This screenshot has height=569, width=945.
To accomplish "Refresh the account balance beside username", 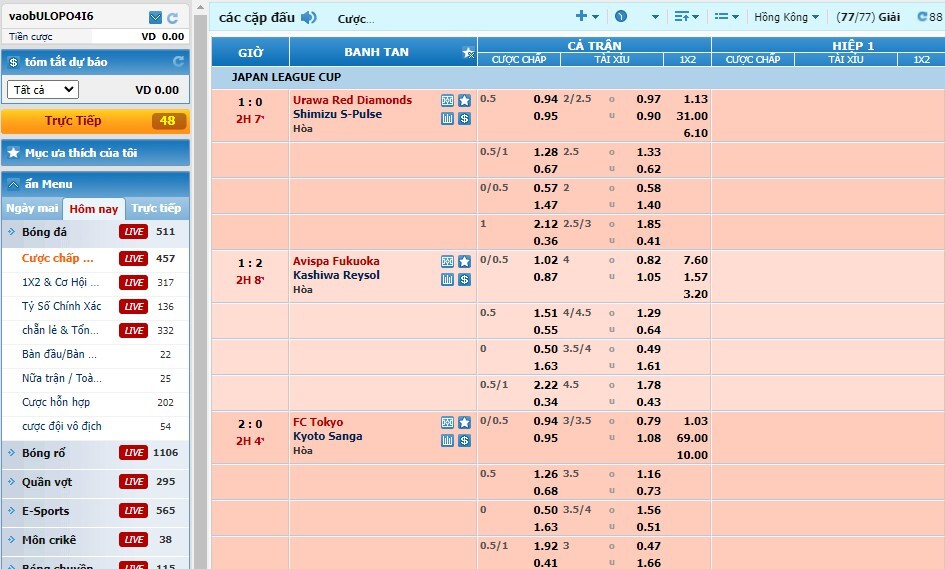I will (173, 17).
